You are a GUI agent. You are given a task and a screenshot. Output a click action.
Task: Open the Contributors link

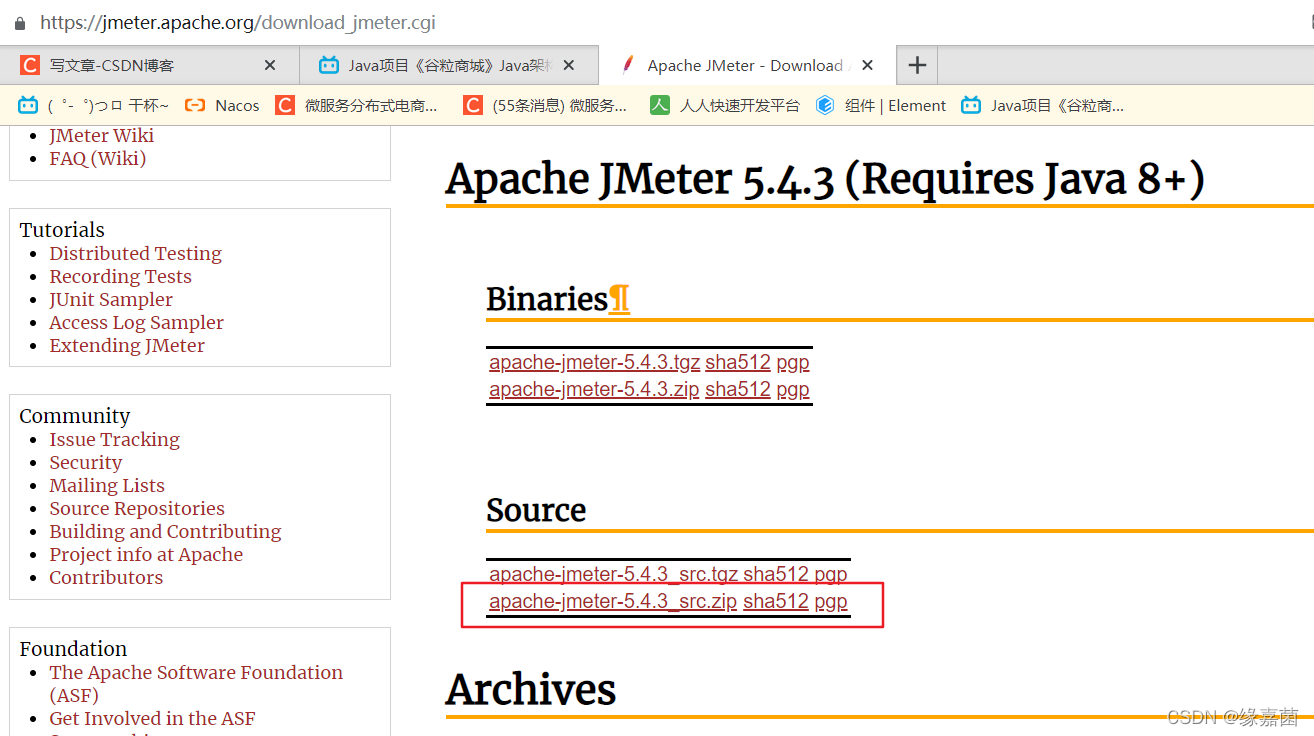point(106,577)
